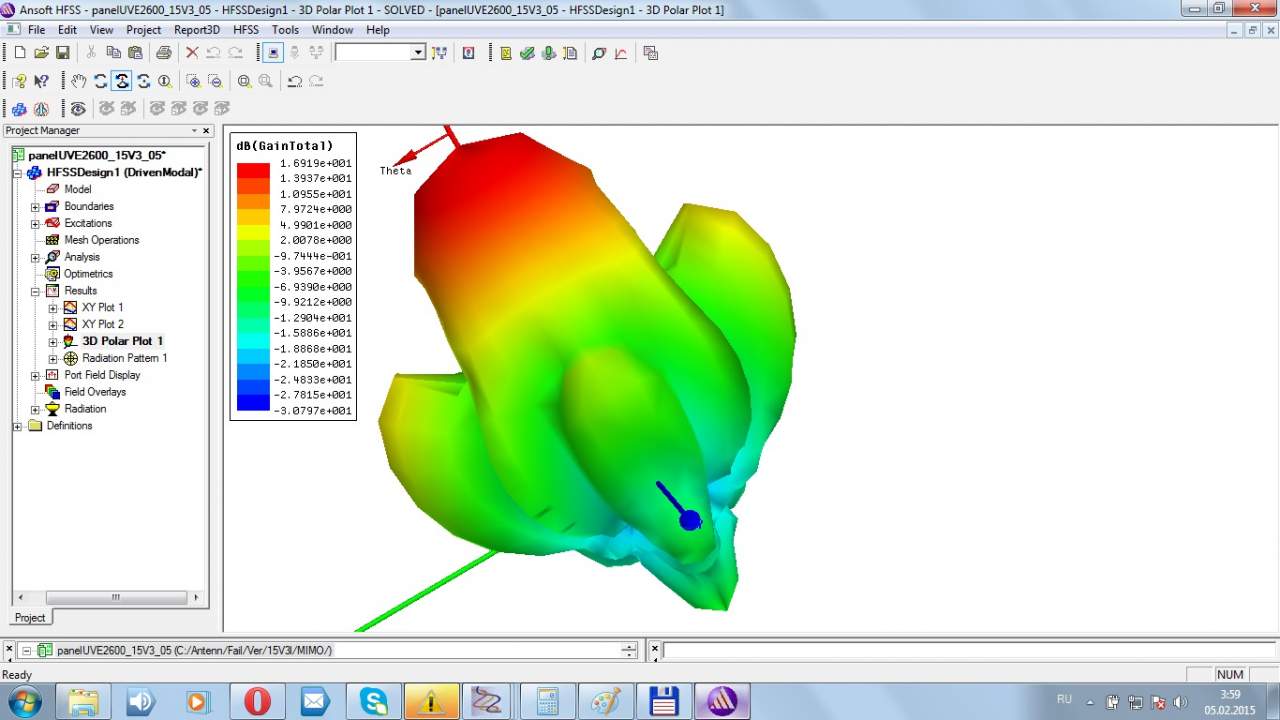Toggle the highlighted selection mode toolbar button
This screenshot has width=1280, height=720.
272,52
